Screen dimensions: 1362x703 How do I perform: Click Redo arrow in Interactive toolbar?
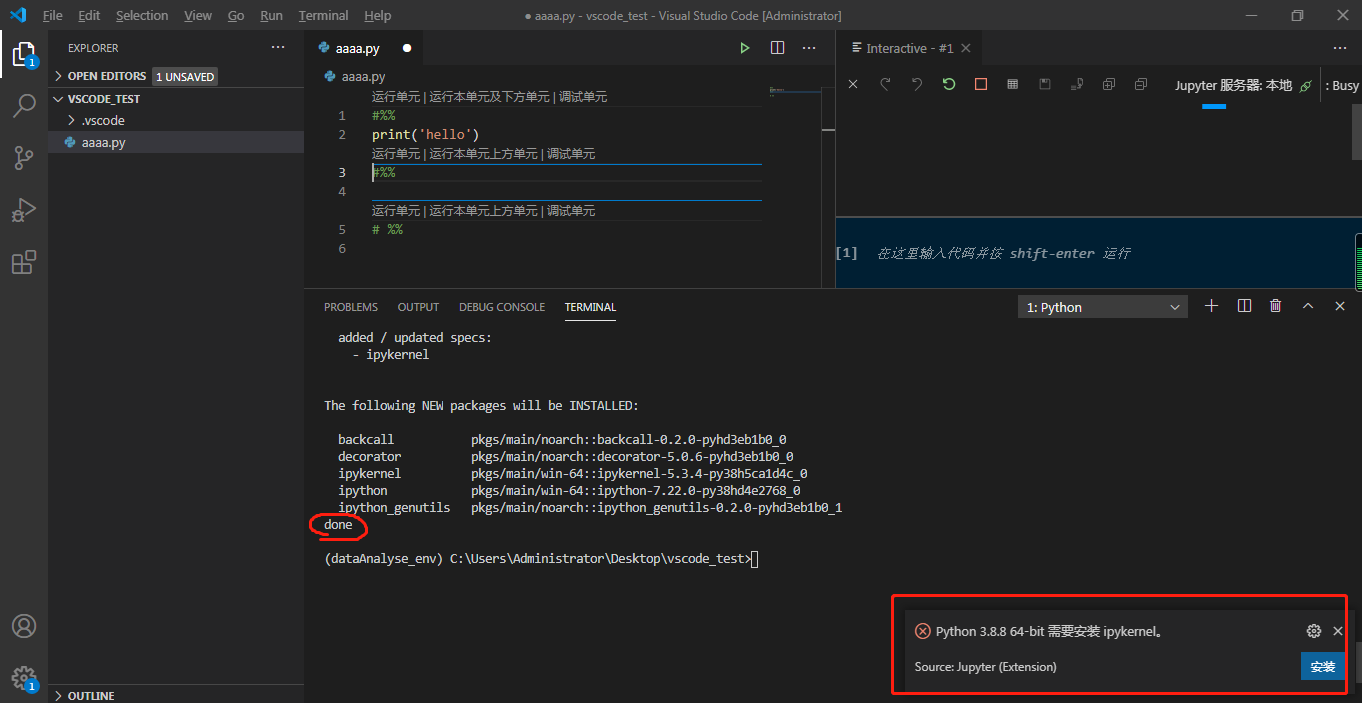(885, 85)
